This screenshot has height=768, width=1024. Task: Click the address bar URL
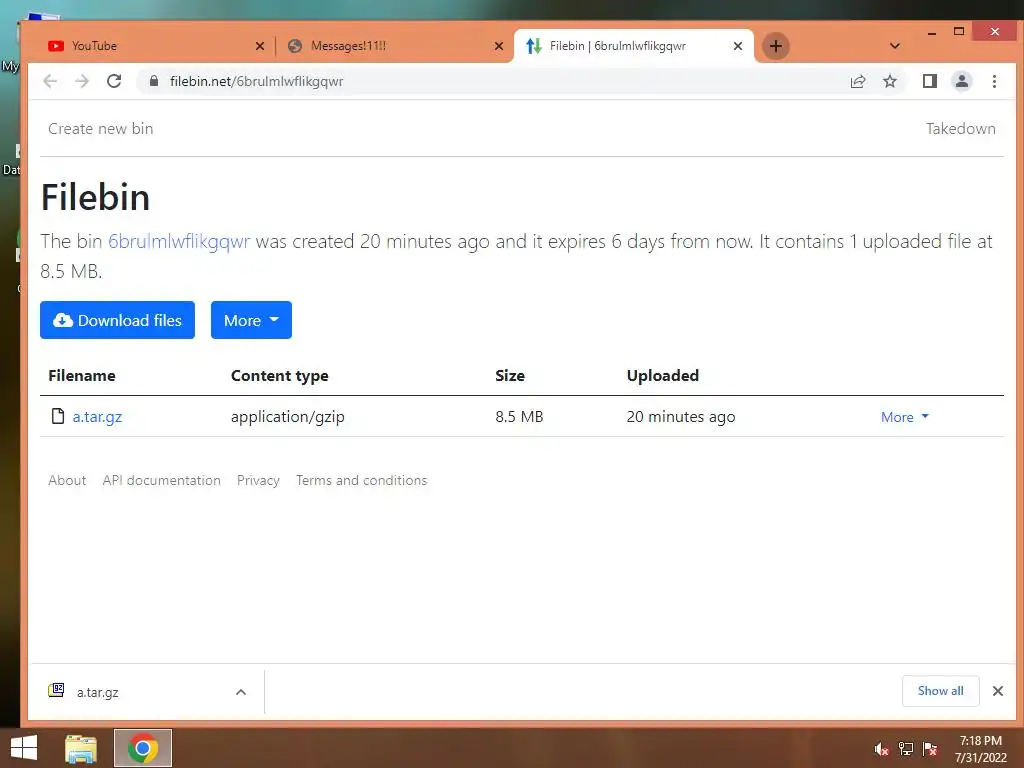point(256,81)
